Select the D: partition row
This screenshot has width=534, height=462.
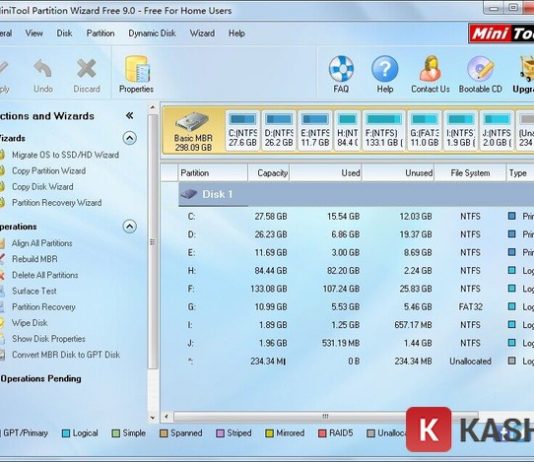pyautogui.click(x=356, y=235)
